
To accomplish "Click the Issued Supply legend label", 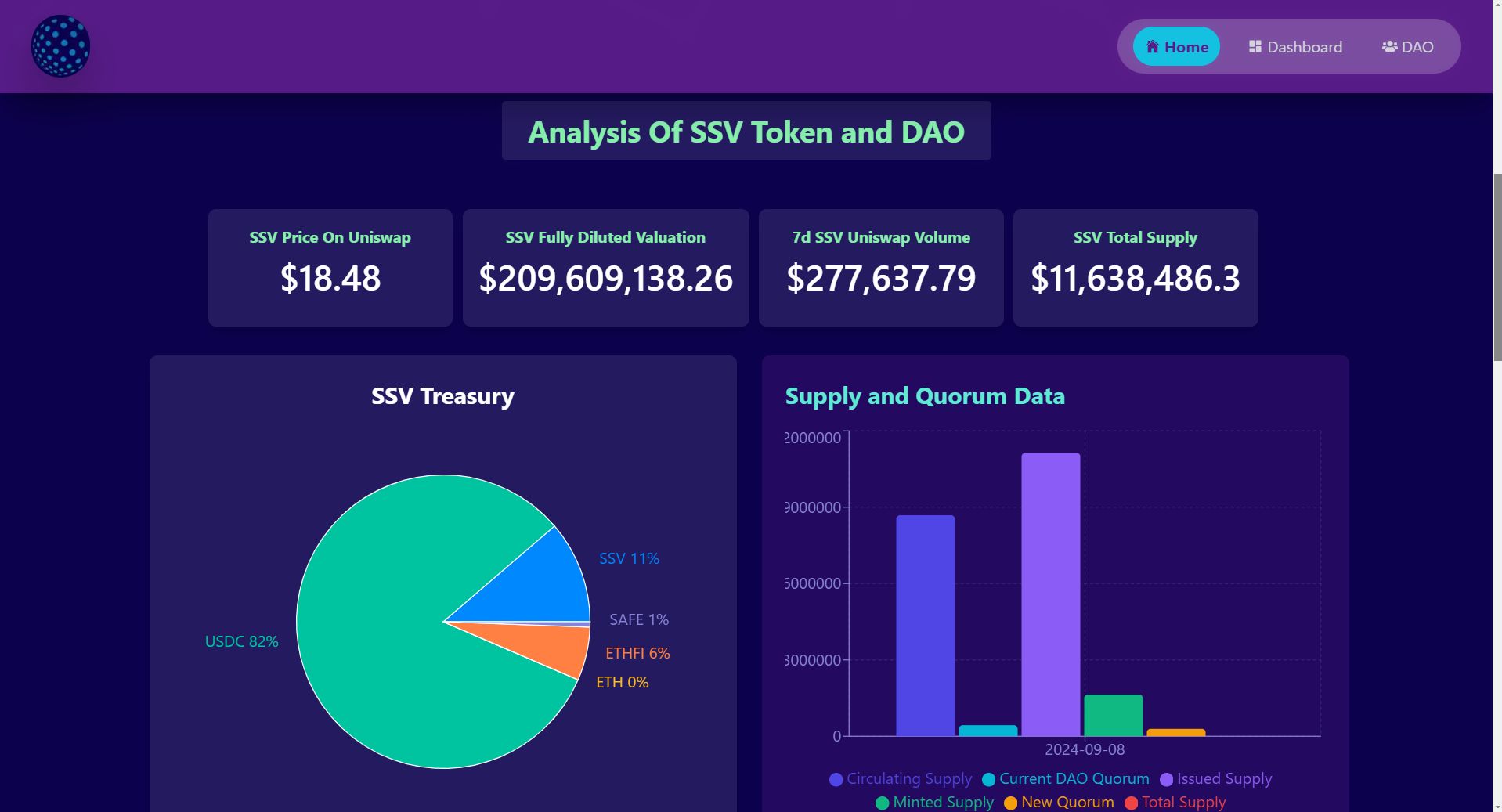I will (1225, 779).
